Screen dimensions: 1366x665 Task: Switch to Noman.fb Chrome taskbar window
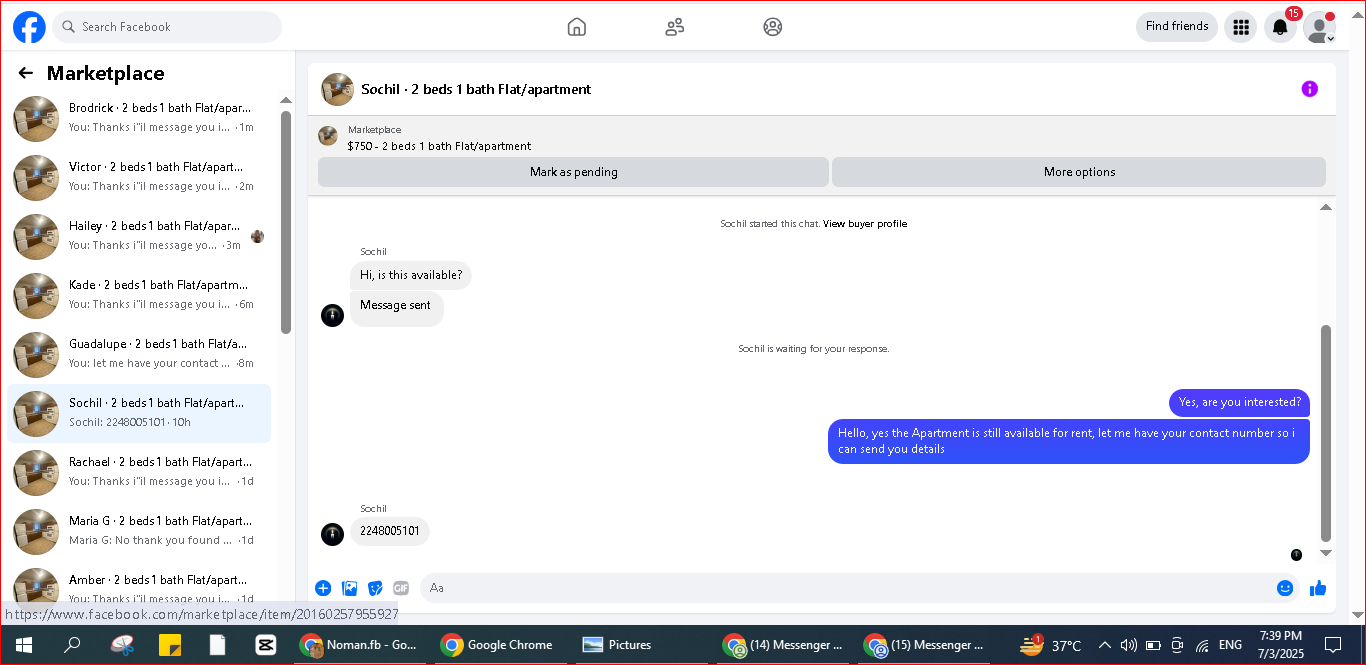tap(361, 645)
